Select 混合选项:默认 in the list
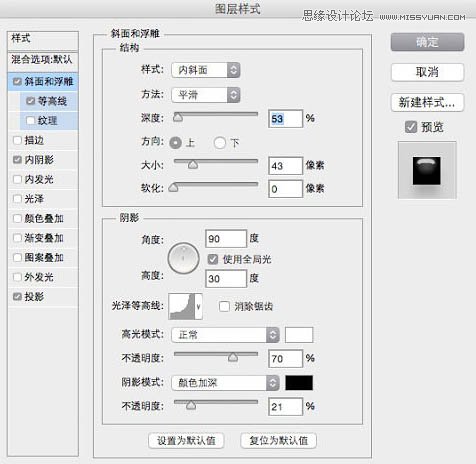The height and width of the screenshot is (464, 476). click(x=43, y=61)
